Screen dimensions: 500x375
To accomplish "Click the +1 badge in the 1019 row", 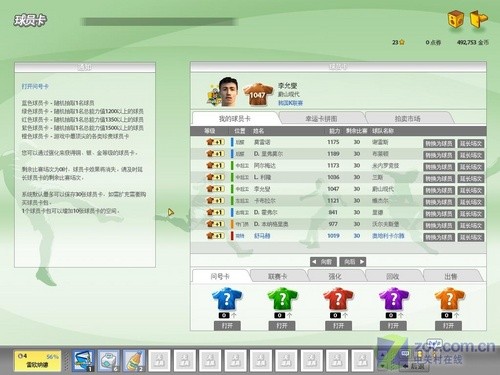I will point(215,236).
